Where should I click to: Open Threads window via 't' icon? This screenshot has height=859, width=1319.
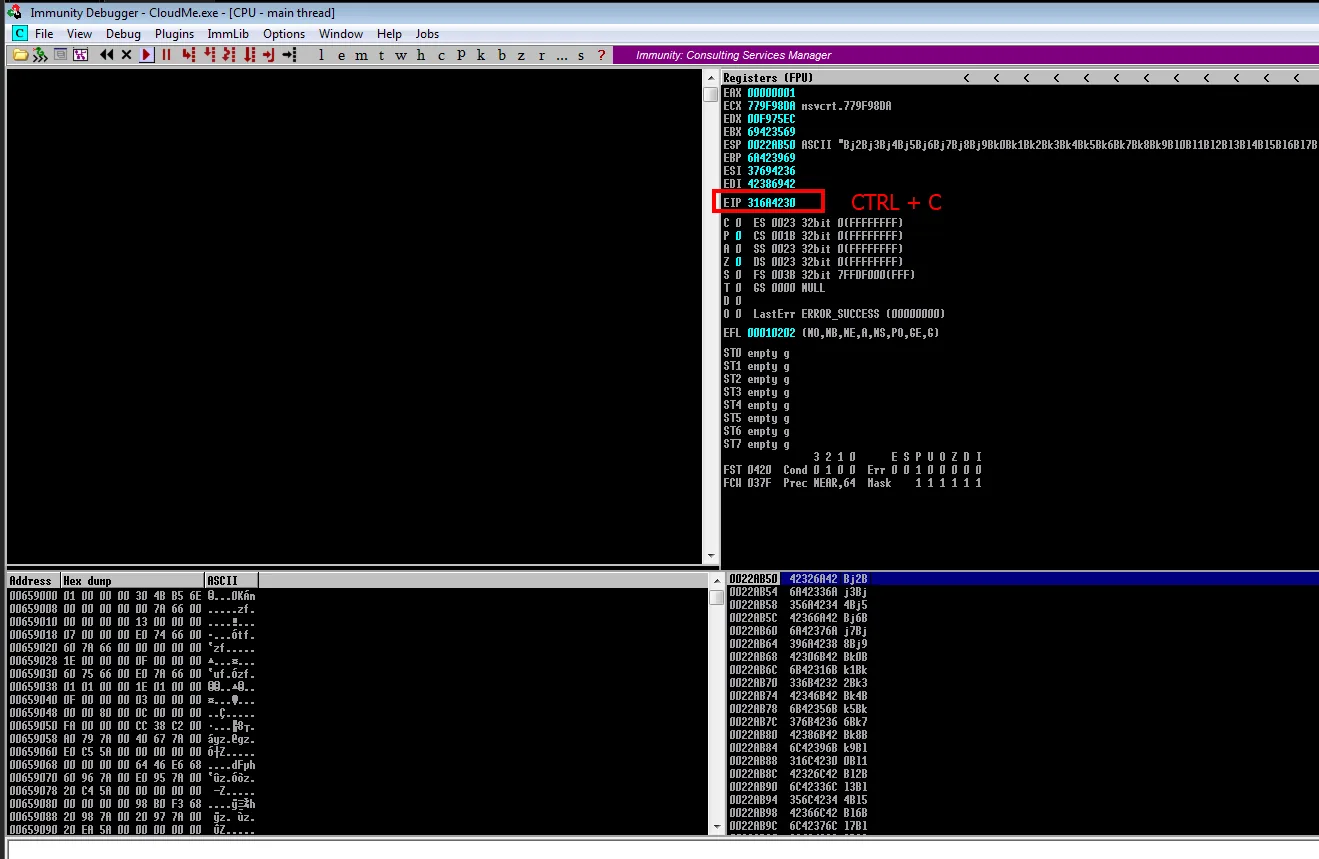tap(381, 55)
